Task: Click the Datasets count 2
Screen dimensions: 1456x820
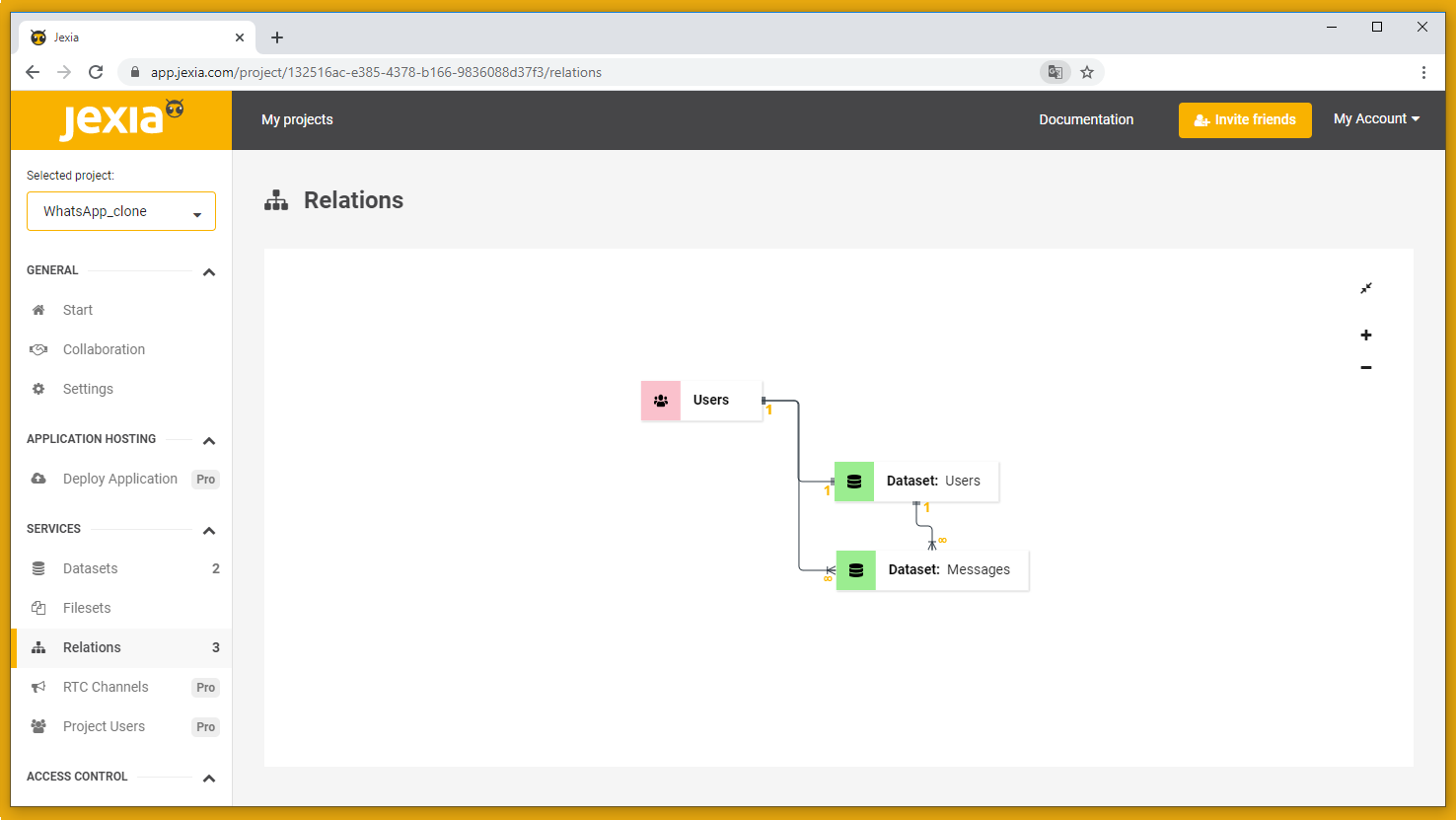Action: (x=216, y=568)
